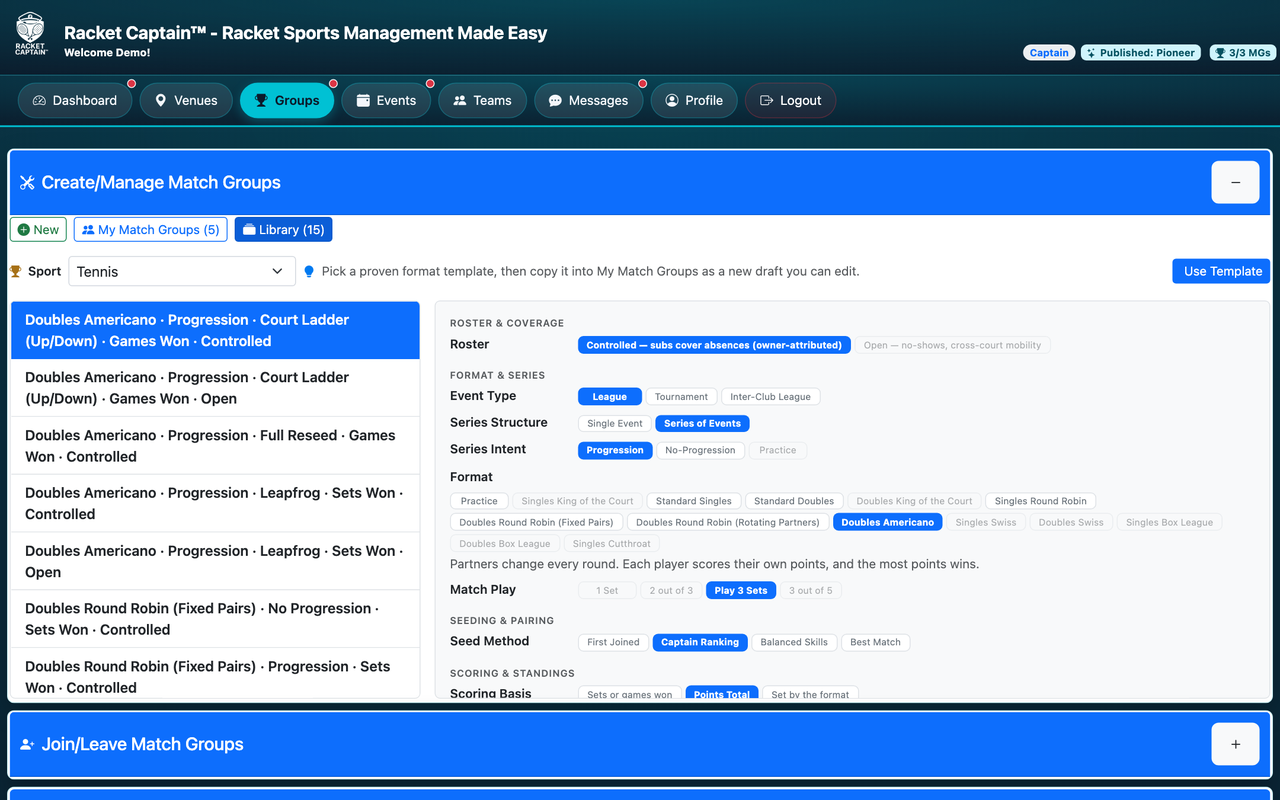Click the Events calendar icon

pos(363,100)
